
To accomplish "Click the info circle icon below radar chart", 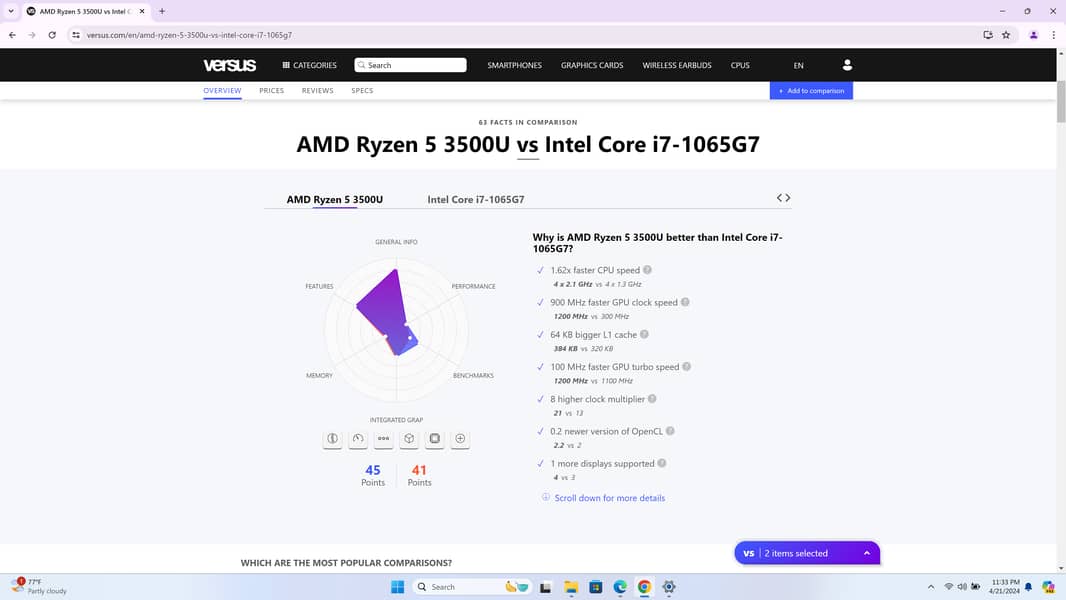I will click(x=333, y=438).
